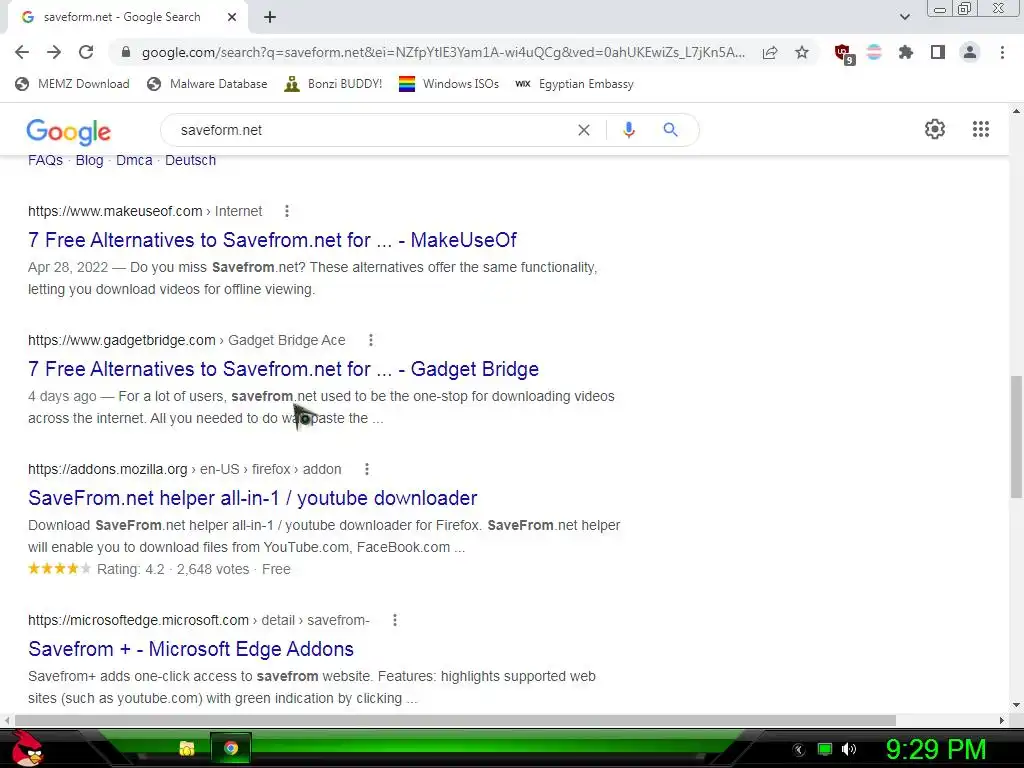Open more options for microsoftedge.microsoft.com result
Viewport: 1024px width, 768px height.
coord(394,620)
